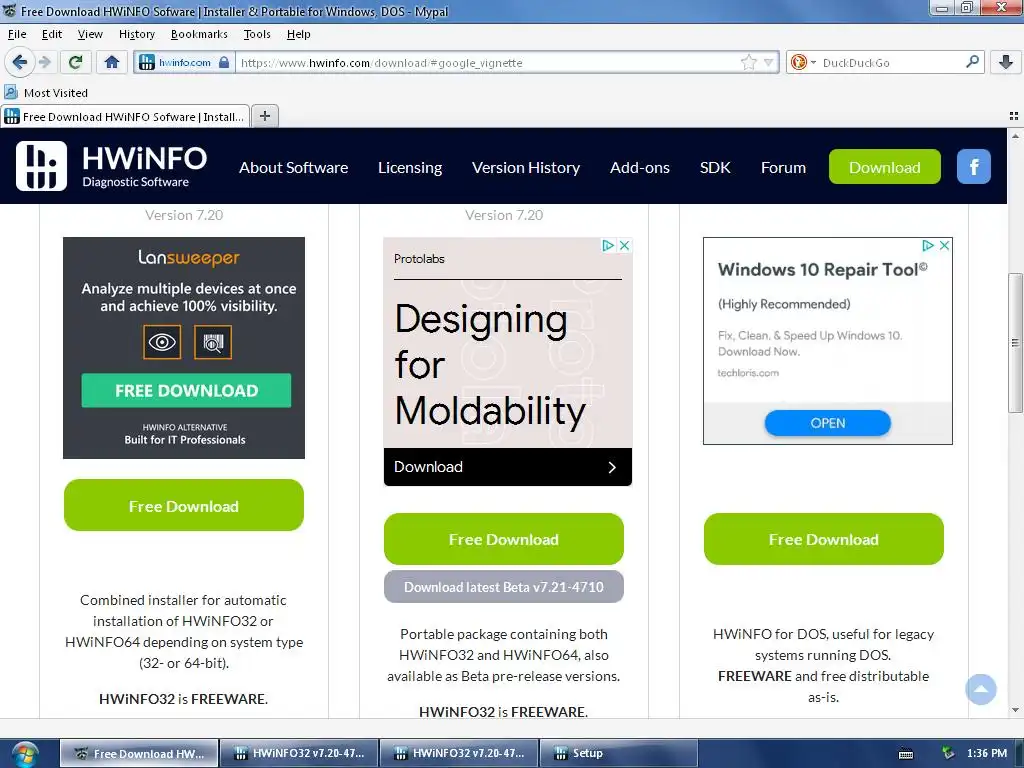Click the search magnifier icon
This screenshot has height=768, width=1024.
pyautogui.click(x=972, y=62)
